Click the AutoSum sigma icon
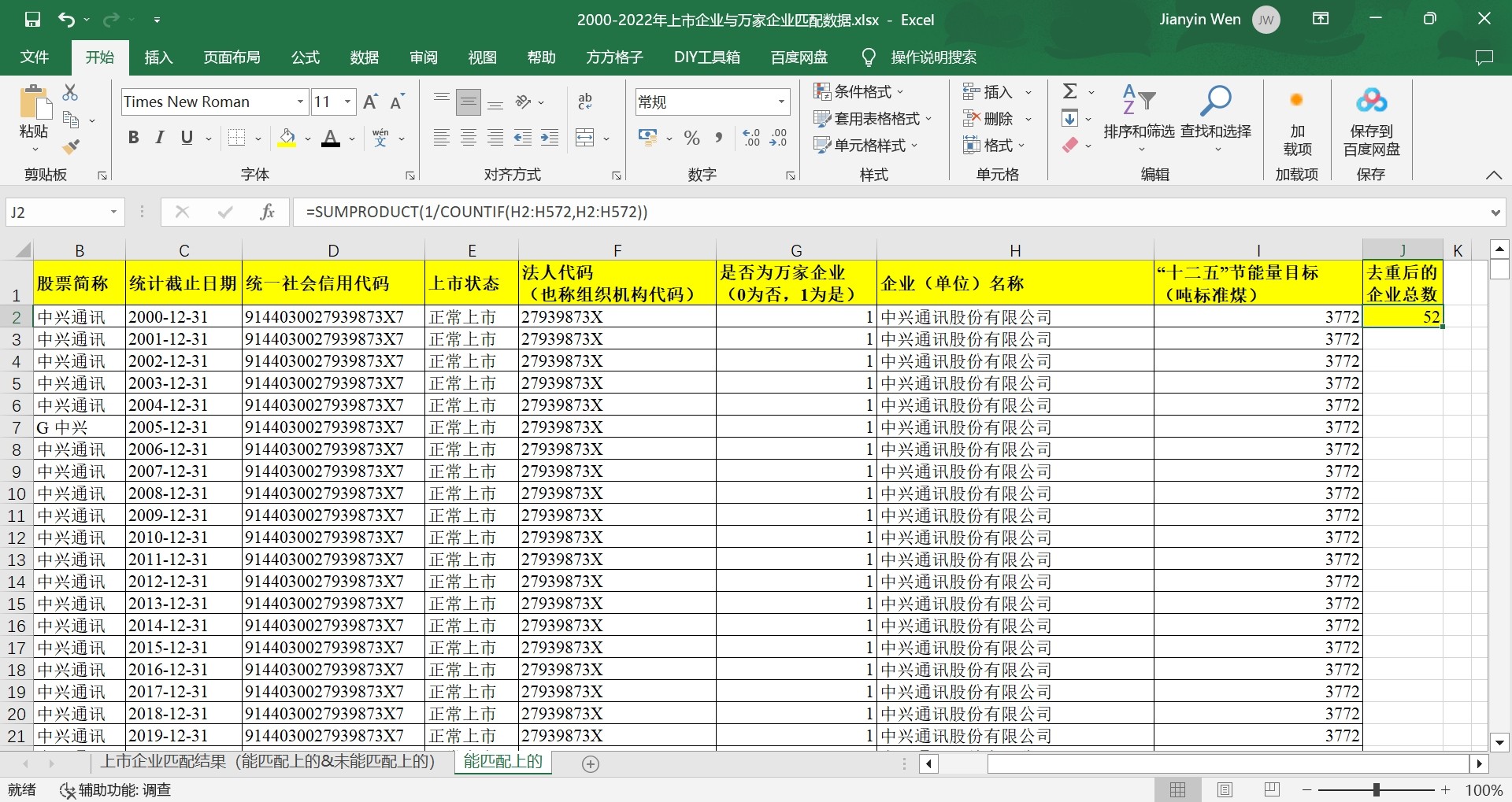The width and height of the screenshot is (1512, 802). (1070, 91)
